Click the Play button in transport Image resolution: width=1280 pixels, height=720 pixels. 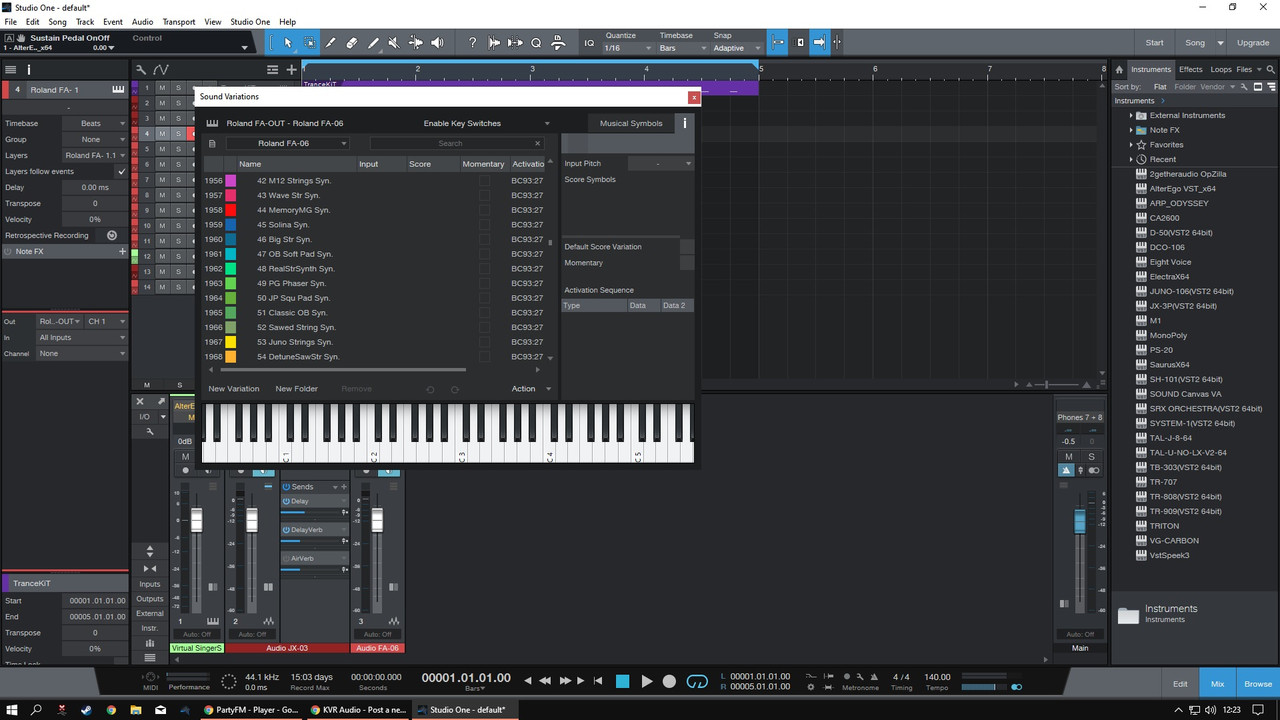646,681
